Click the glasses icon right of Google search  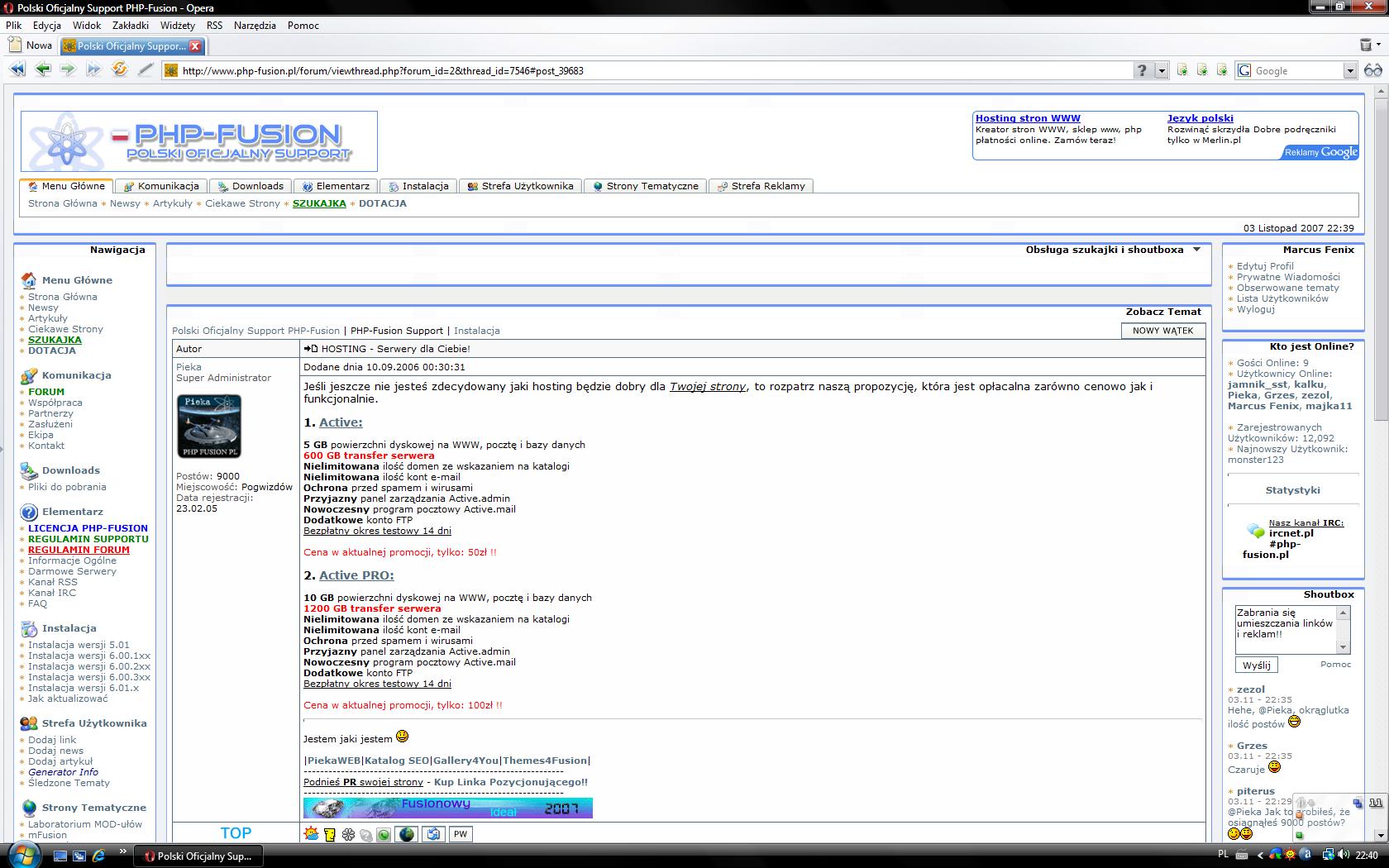[x=1373, y=70]
